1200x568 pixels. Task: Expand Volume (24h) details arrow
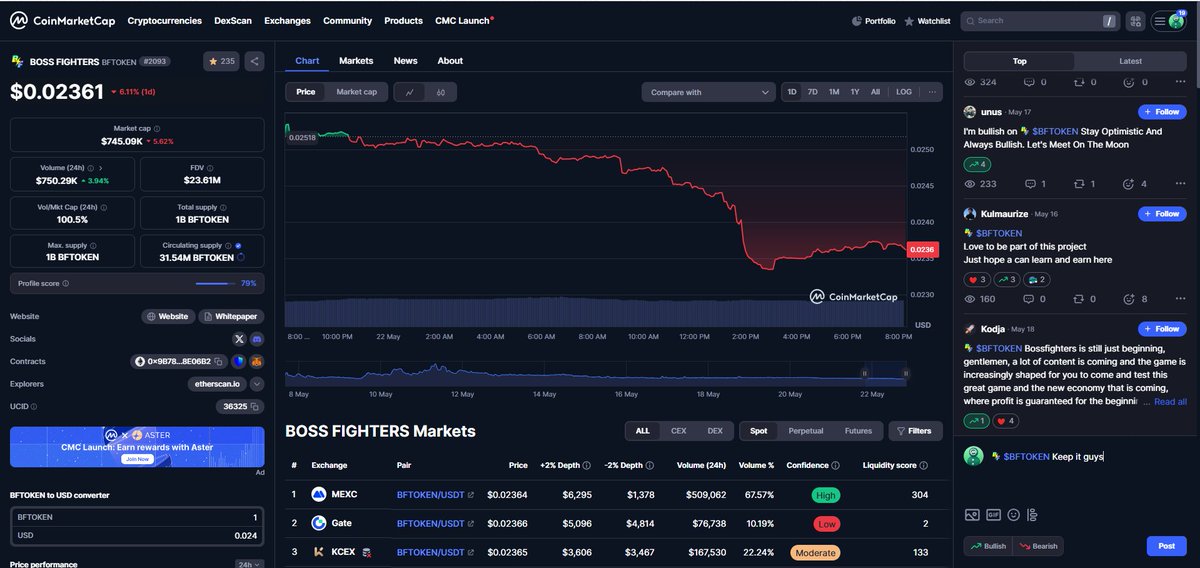(101, 168)
